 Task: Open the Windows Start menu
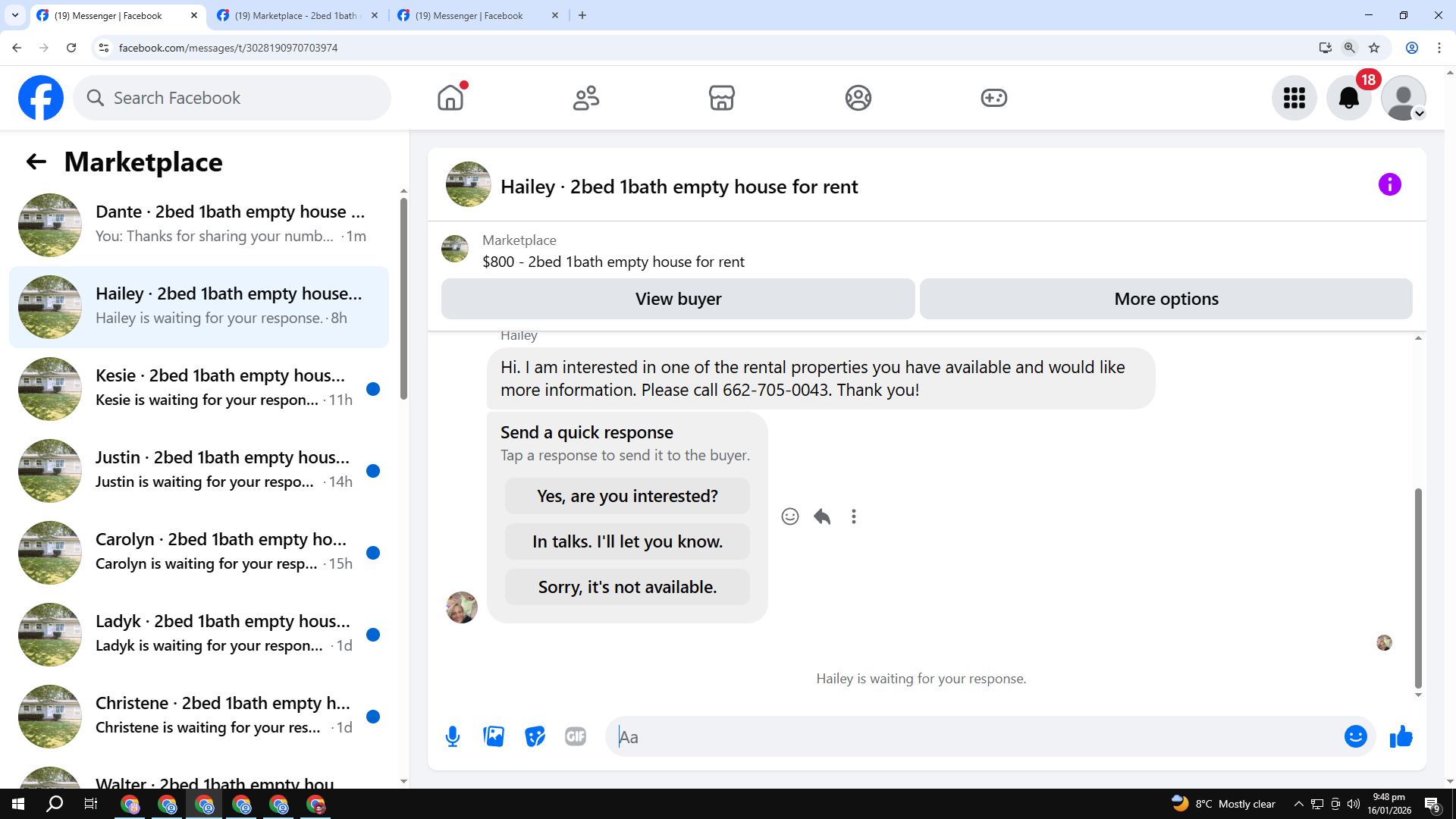point(18,804)
